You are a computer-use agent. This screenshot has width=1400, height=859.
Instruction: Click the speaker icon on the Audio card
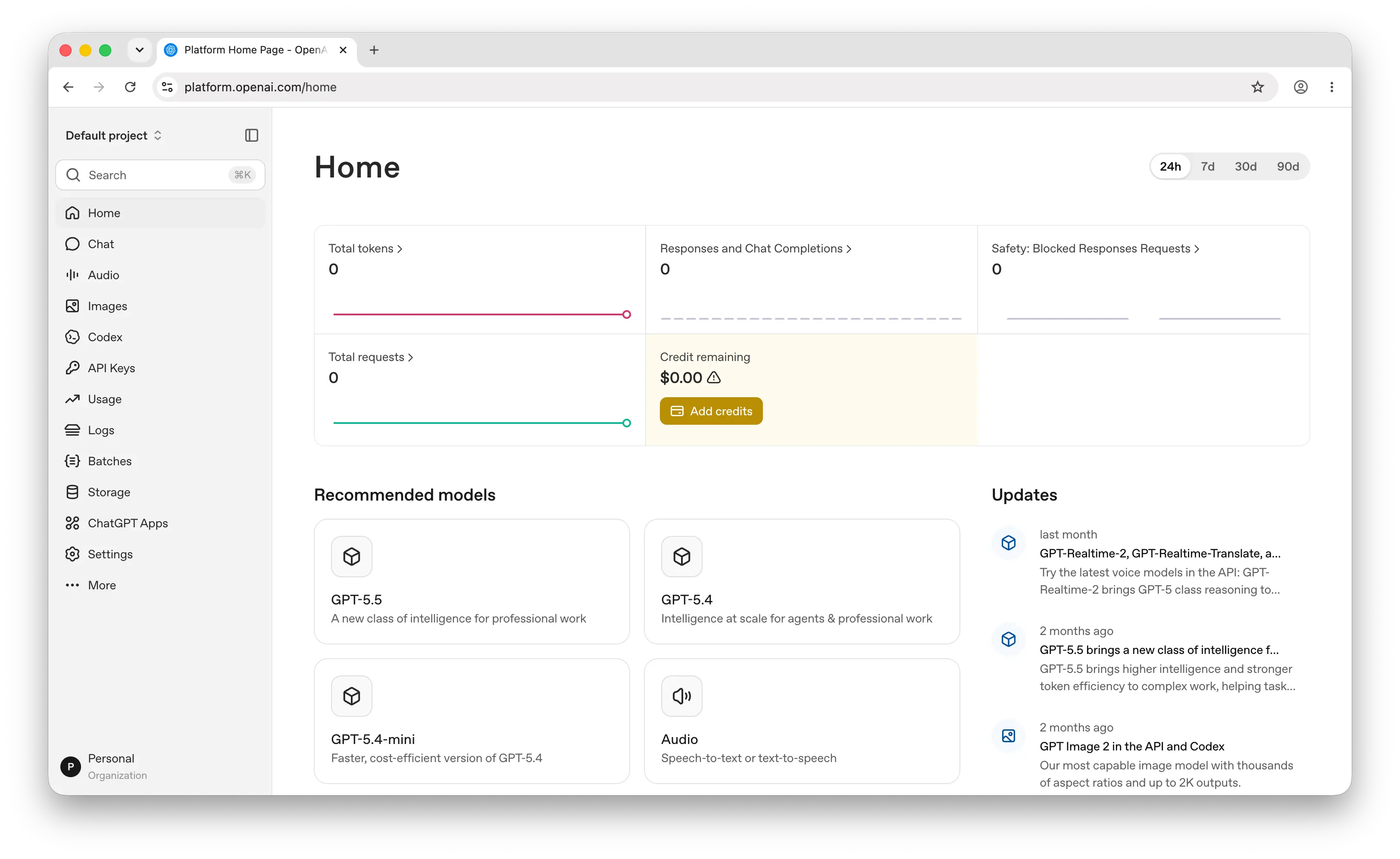[681, 696]
